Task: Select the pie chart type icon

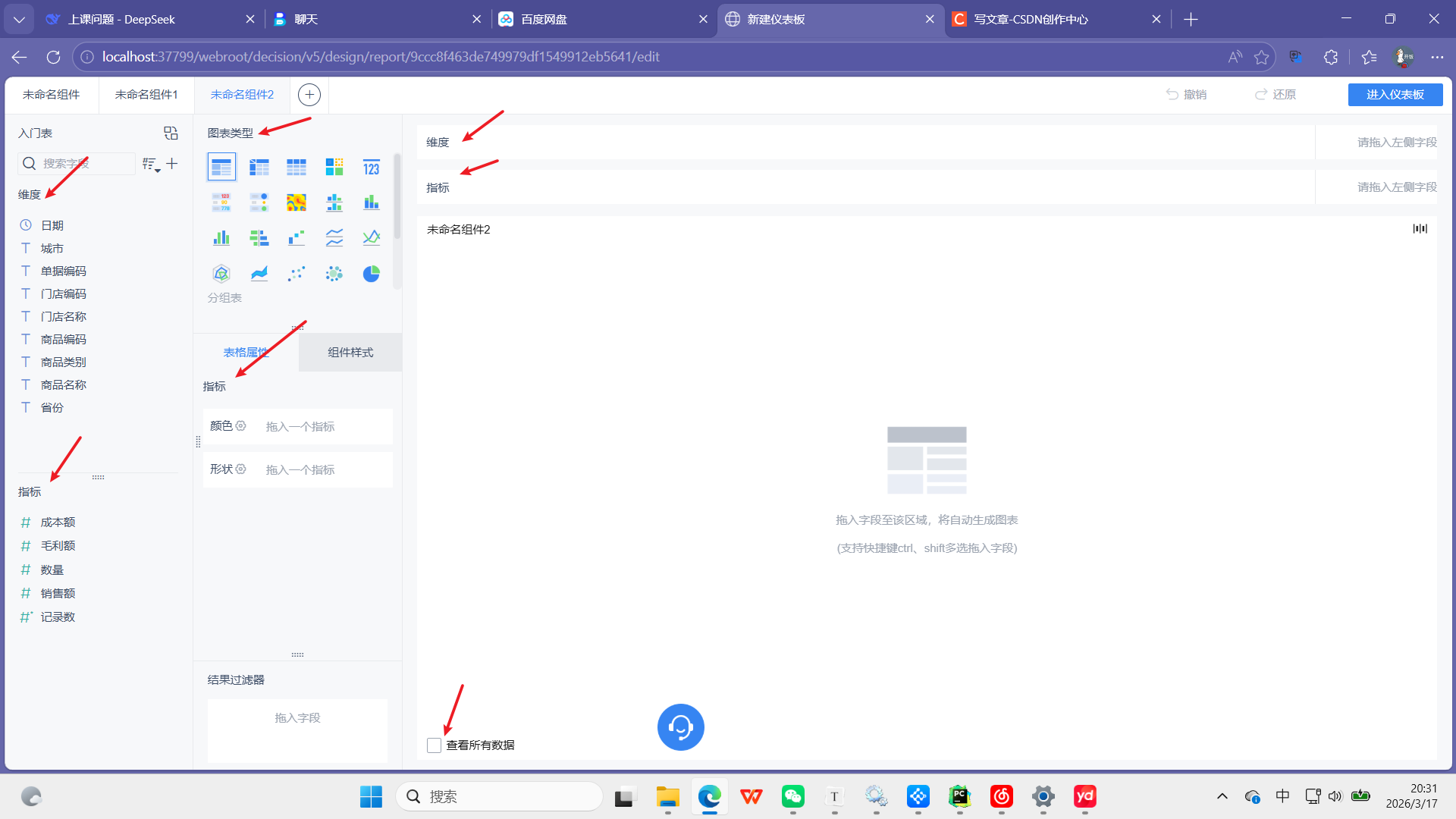Action: tap(371, 274)
